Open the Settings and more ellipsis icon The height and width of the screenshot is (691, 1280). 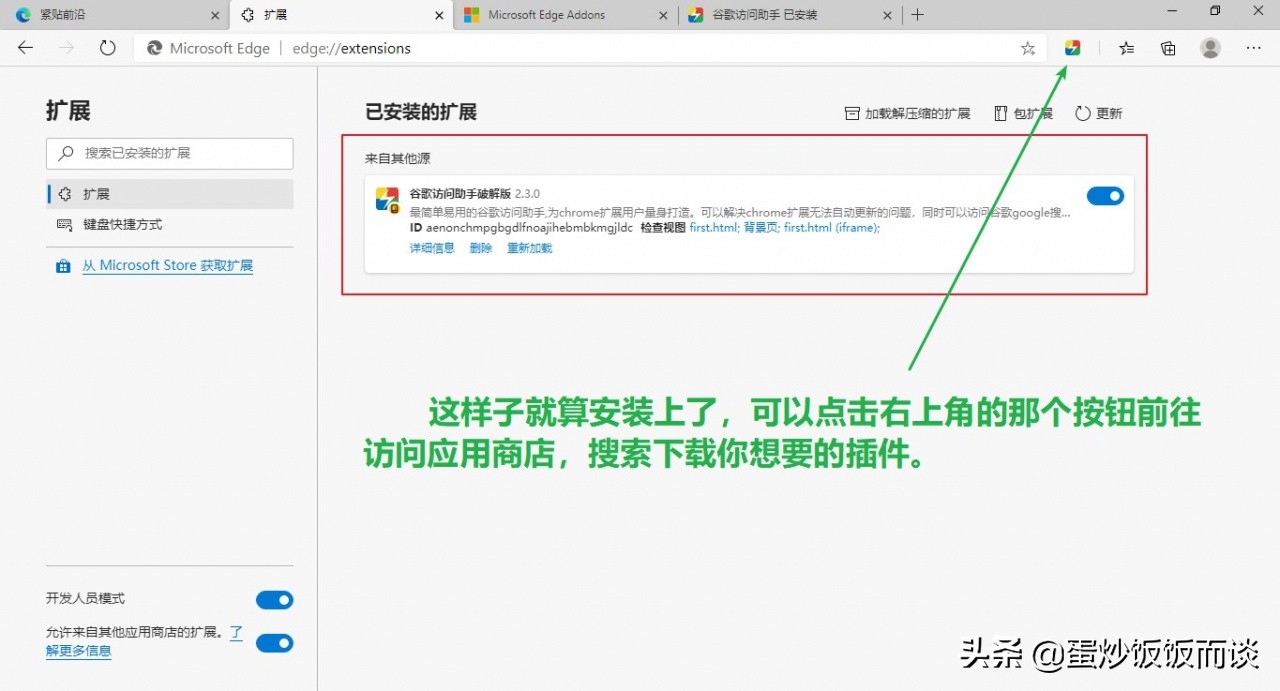pos(1253,47)
